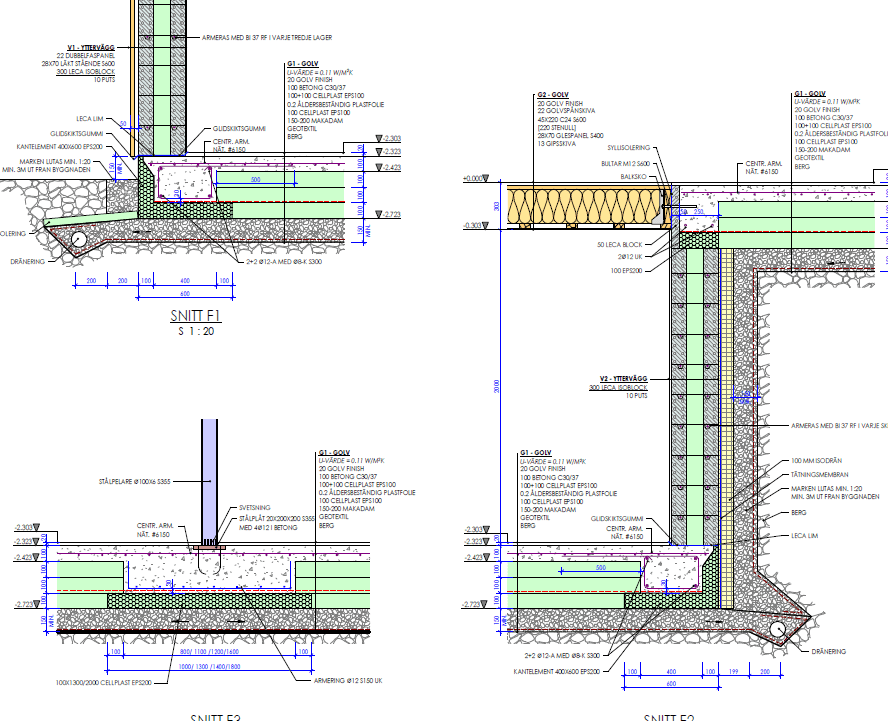Click the 'V1 - YTTERVÄGG' wall heading

[x=91, y=48]
